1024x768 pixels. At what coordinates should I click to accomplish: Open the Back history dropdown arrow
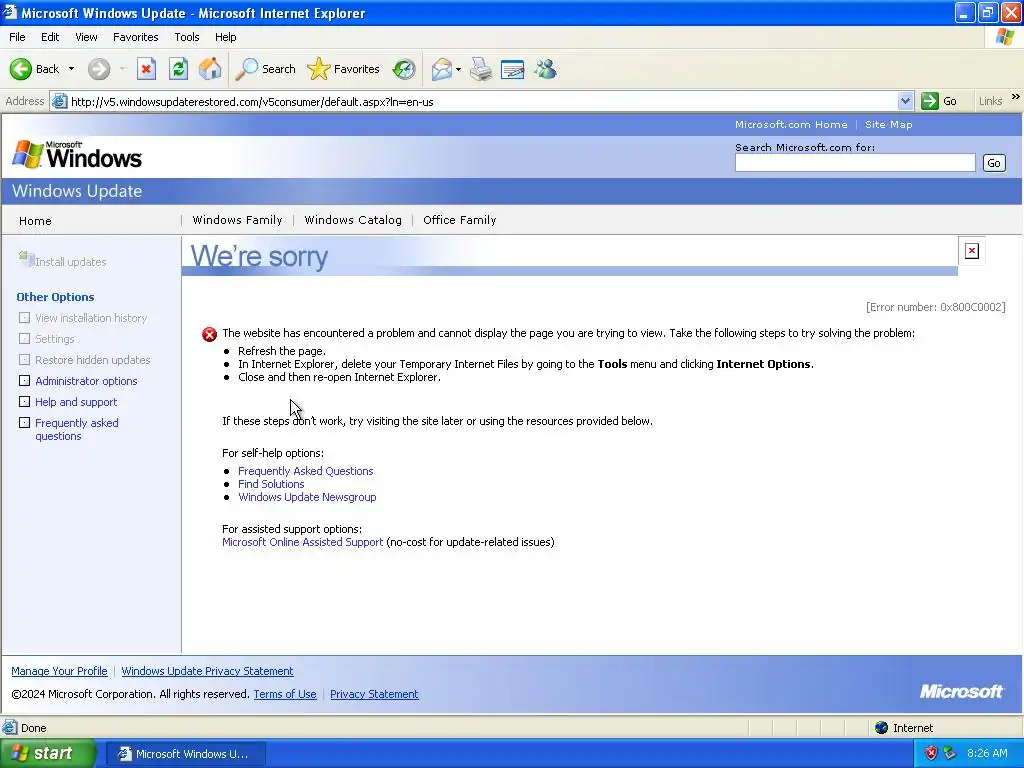[x=71, y=69]
